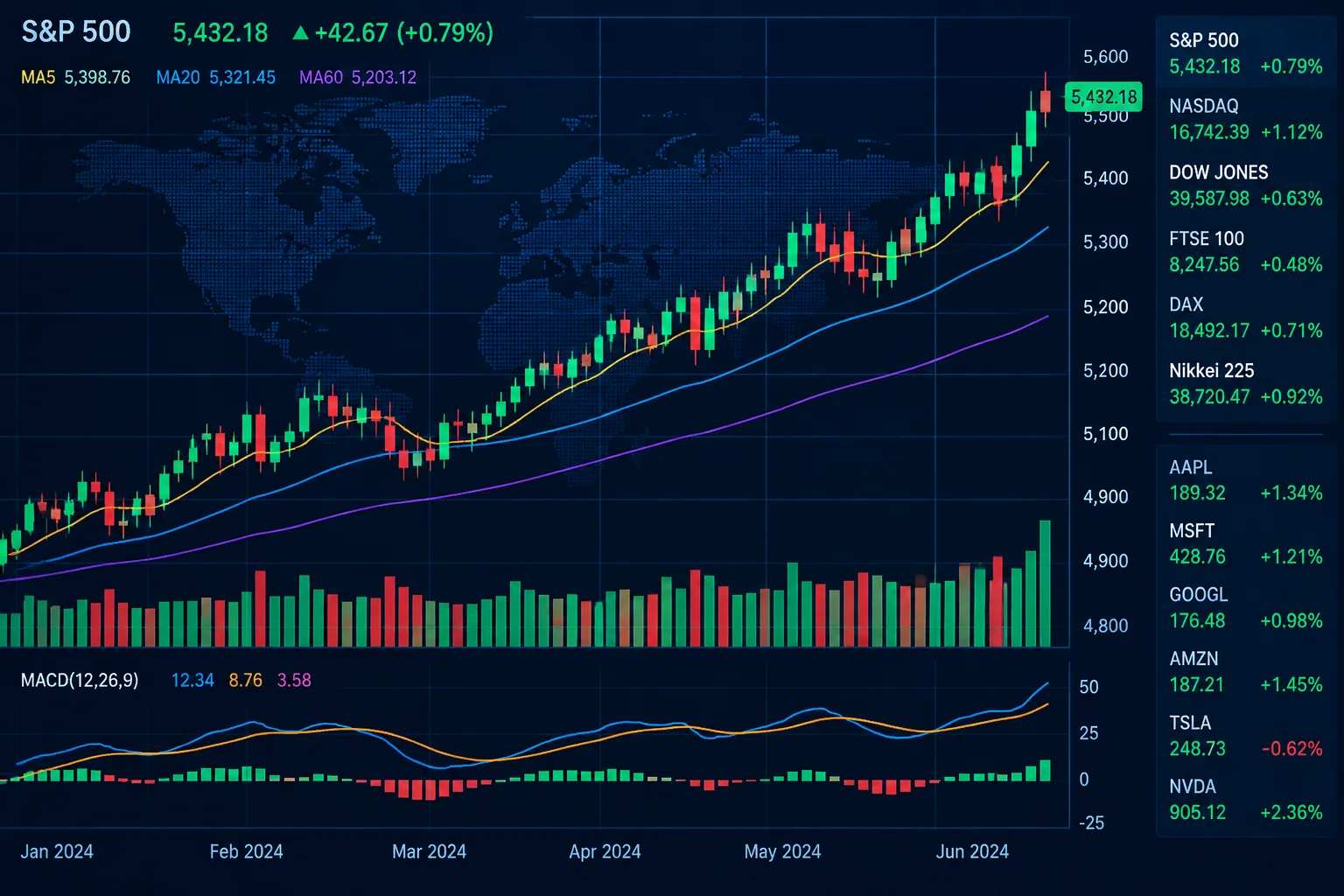
Task: Click the +42.67 (+0.79%) change in header
Action: [403, 33]
